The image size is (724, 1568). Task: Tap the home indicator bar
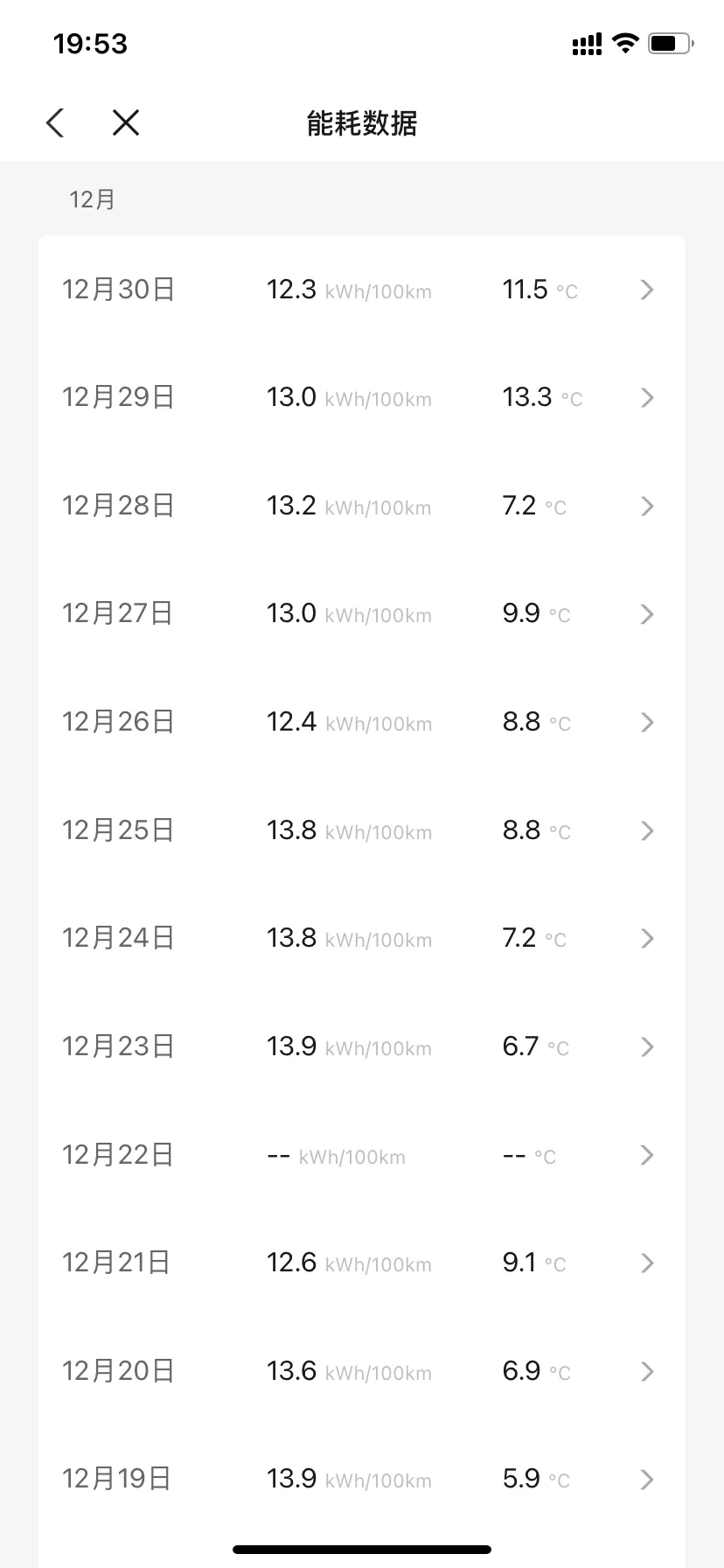[362, 1550]
